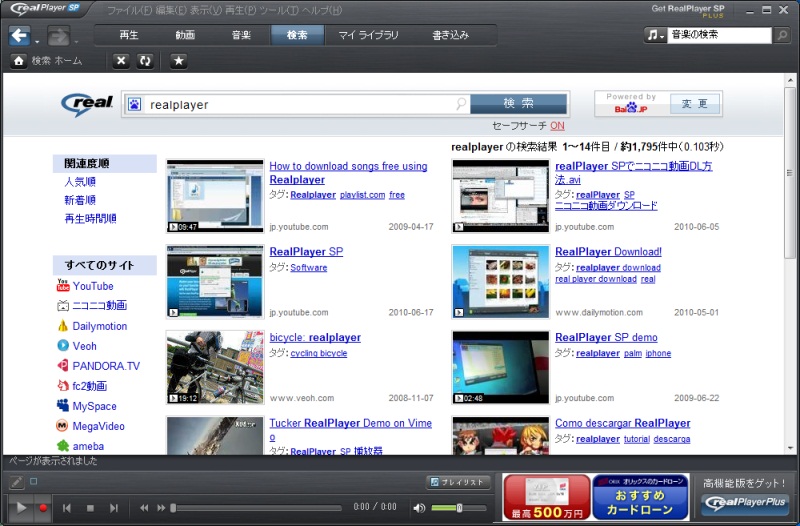Stop page loading with the X toolbar icon
Image resolution: width=800 pixels, height=526 pixels.
point(121,61)
